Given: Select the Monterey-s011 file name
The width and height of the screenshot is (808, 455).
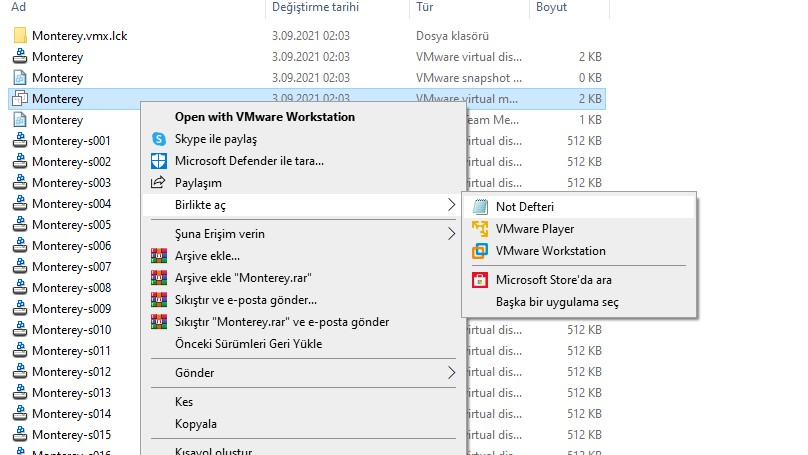Looking at the screenshot, I should pyautogui.click(x=71, y=351).
